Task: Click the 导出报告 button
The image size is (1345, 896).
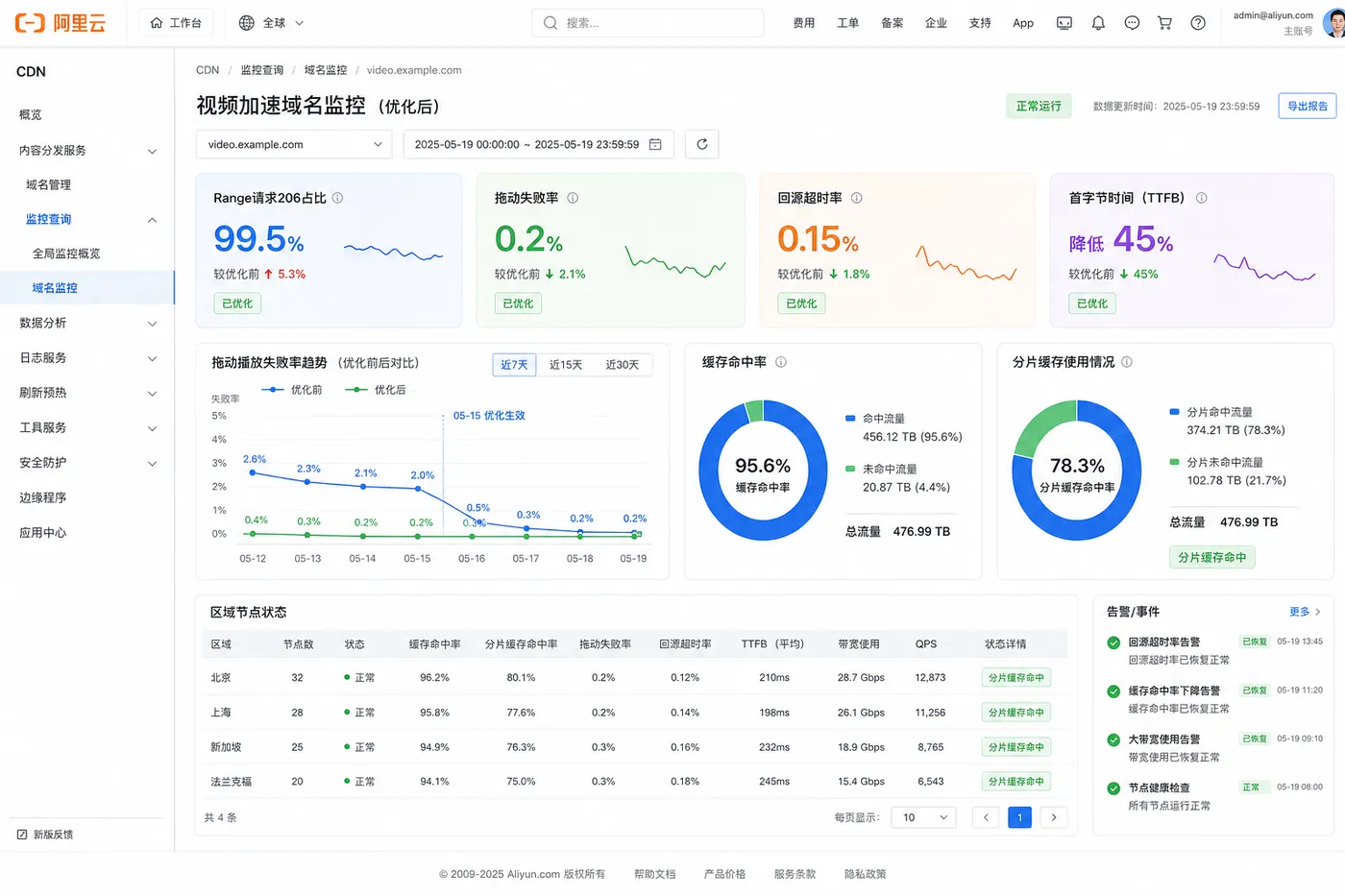Action: [1307, 107]
